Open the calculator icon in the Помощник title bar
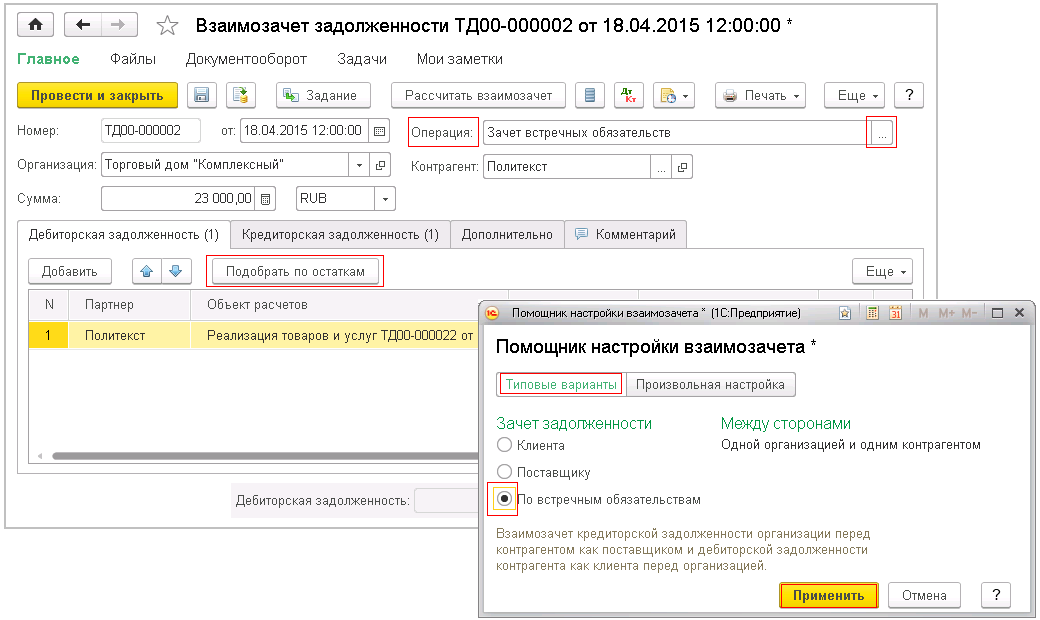Viewport: 1040px width, 620px height. (872, 313)
